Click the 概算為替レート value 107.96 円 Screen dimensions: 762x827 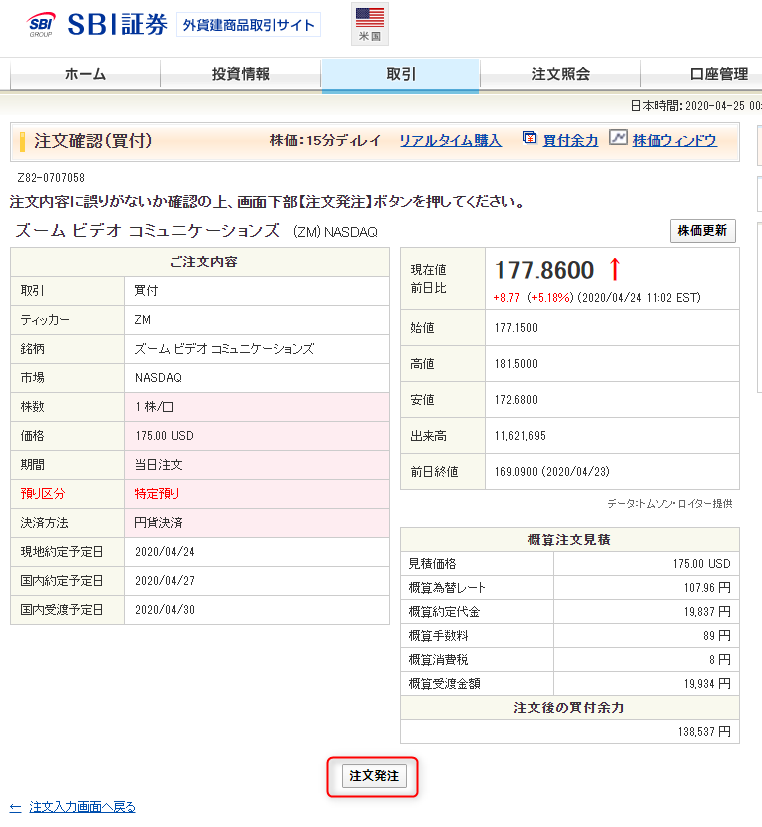[707, 588]
